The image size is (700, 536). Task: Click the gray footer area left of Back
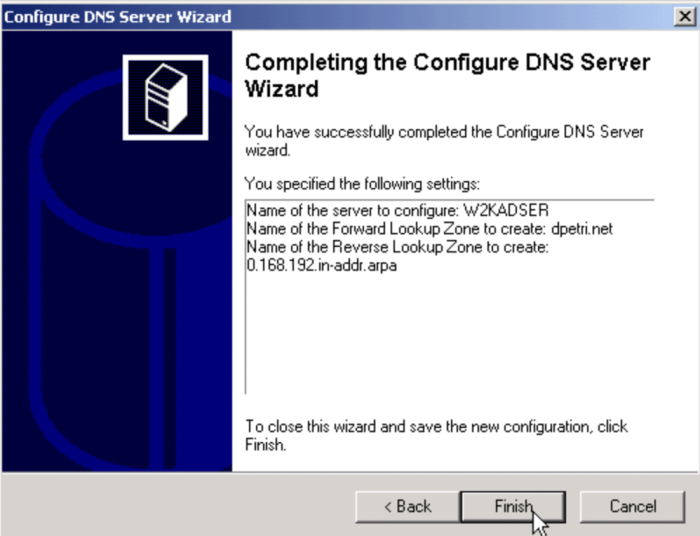pyautogui.click(x=179, y=506)
